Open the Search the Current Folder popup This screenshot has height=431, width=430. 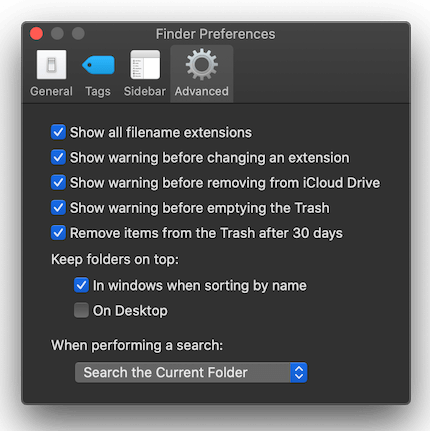(191, 372)
